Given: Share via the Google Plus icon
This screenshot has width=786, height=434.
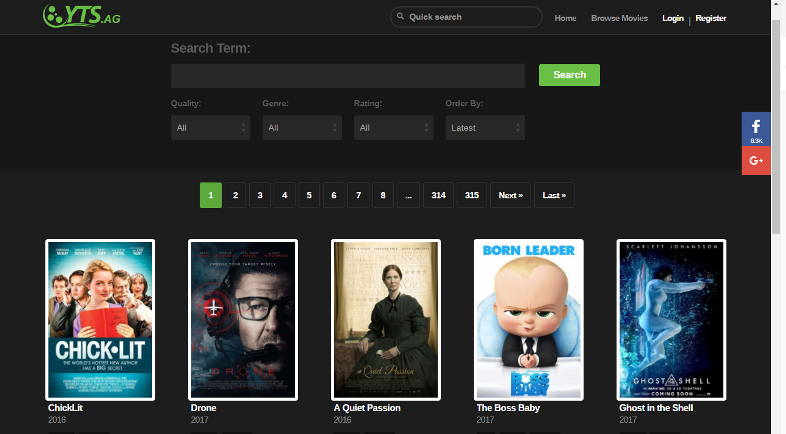Looking at the screenshot, I should 756,160.
